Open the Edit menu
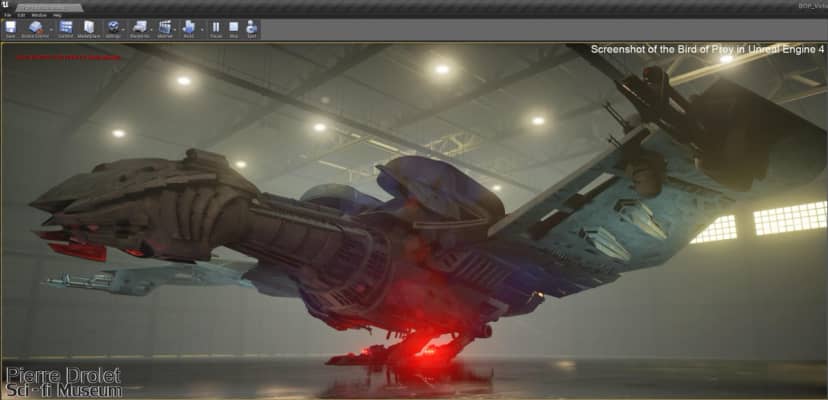The image size is (828, 400). [21, 15]
